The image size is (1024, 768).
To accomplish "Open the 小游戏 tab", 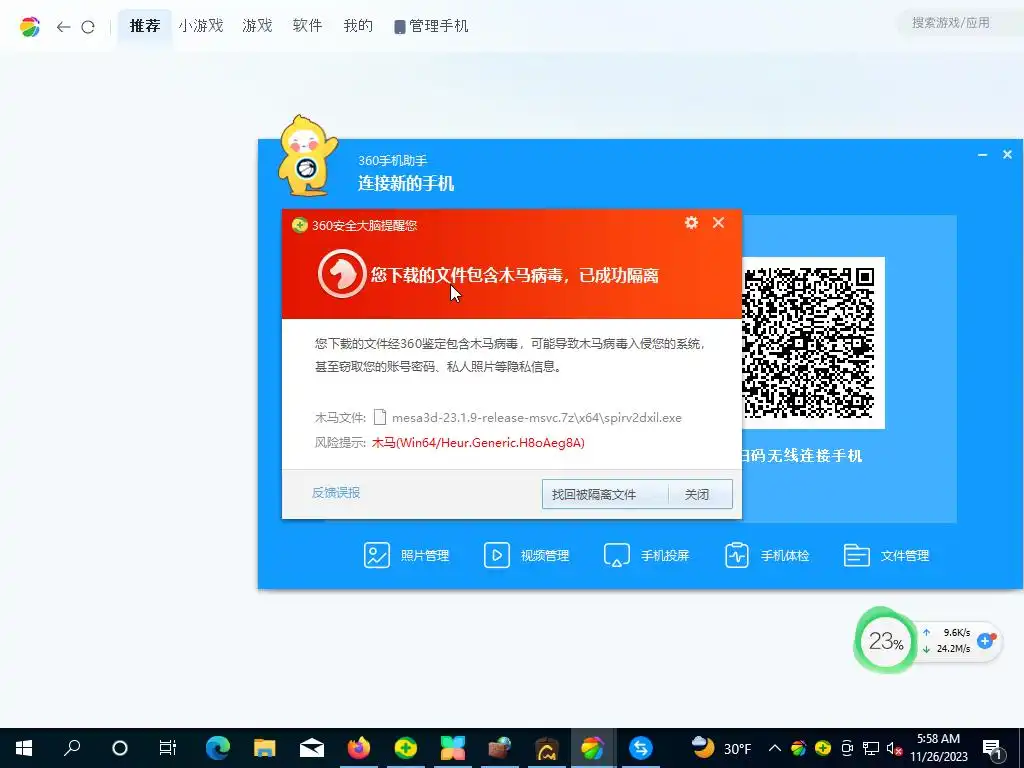I will tap(201, 26).
